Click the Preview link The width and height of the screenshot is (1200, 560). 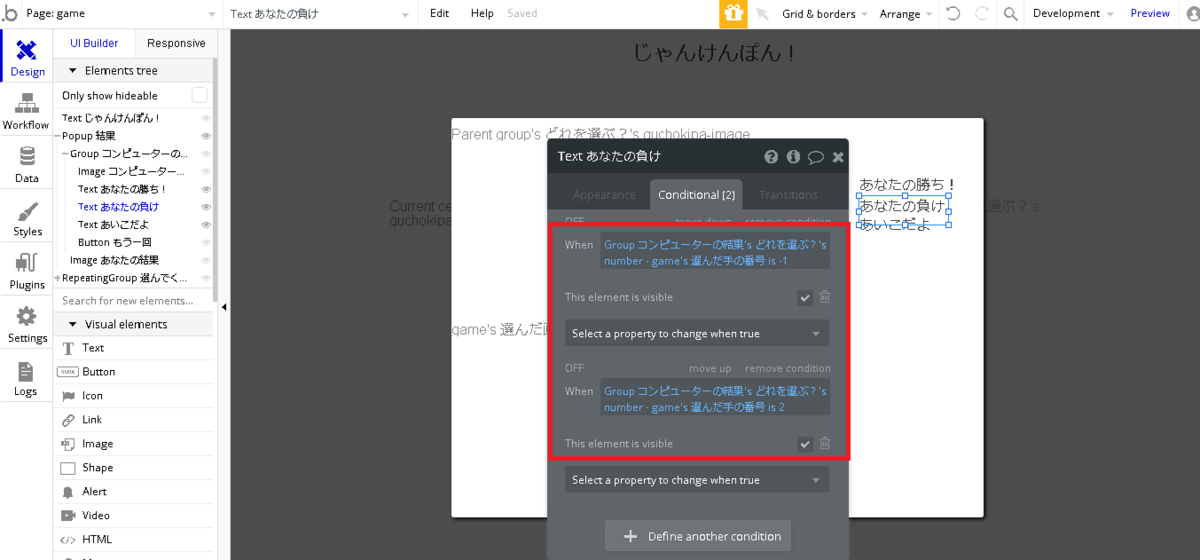point(1150,14)
